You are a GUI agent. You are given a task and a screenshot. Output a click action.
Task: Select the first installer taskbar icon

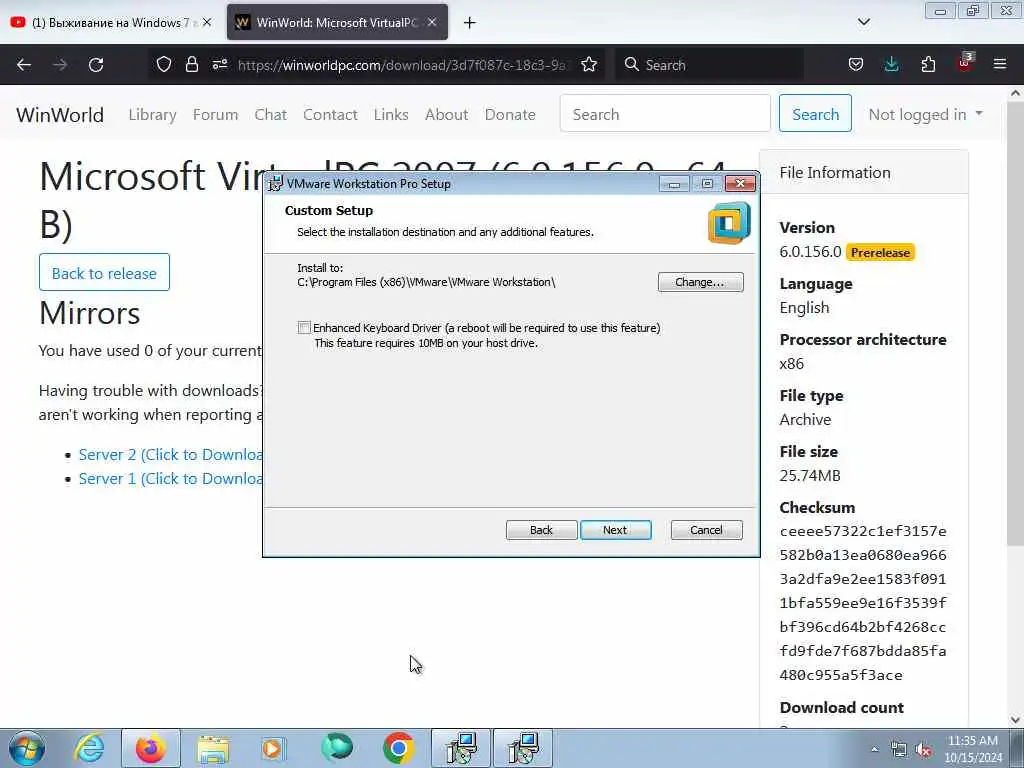pyautogui.click(x=461, y=748)
